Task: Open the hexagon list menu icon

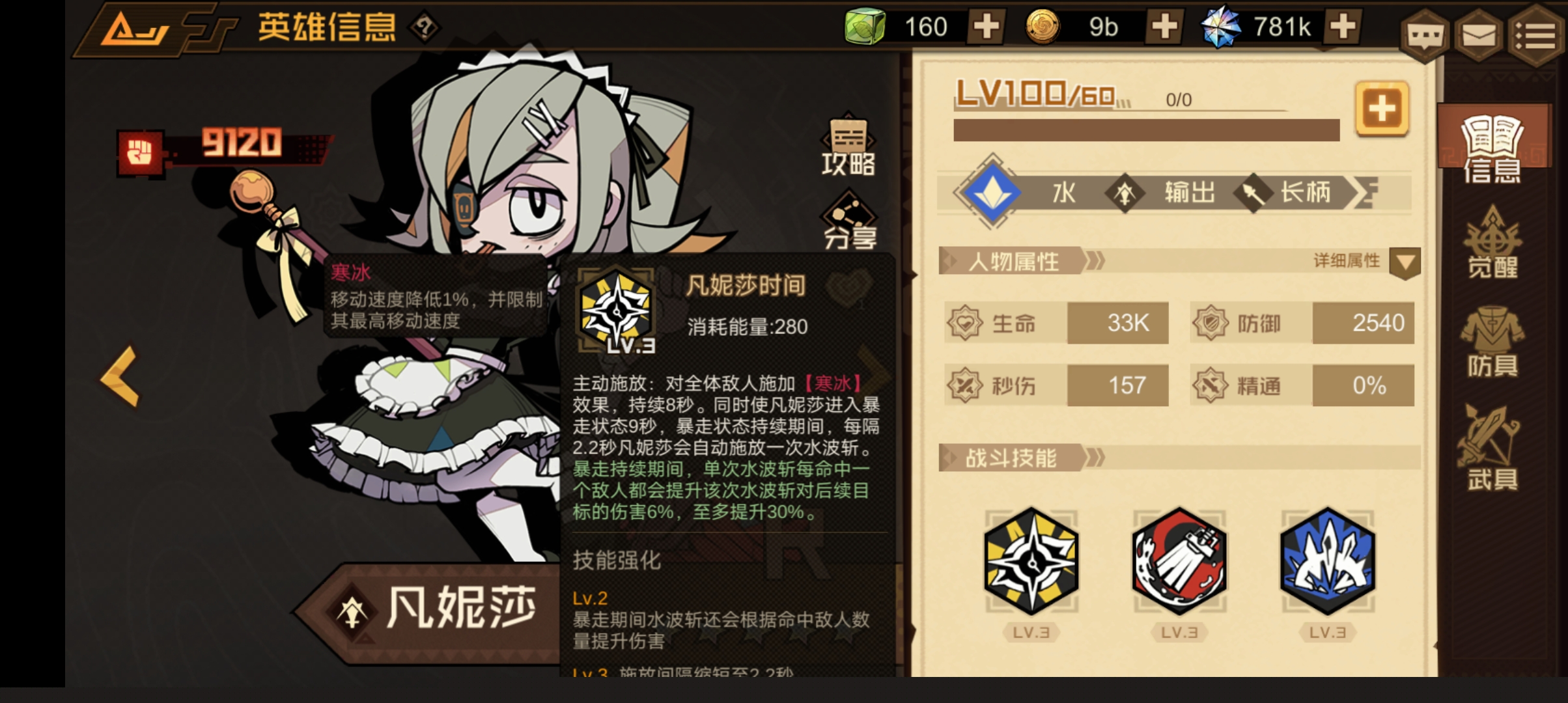Action: pyautogui.click(x=1537, y=35)
